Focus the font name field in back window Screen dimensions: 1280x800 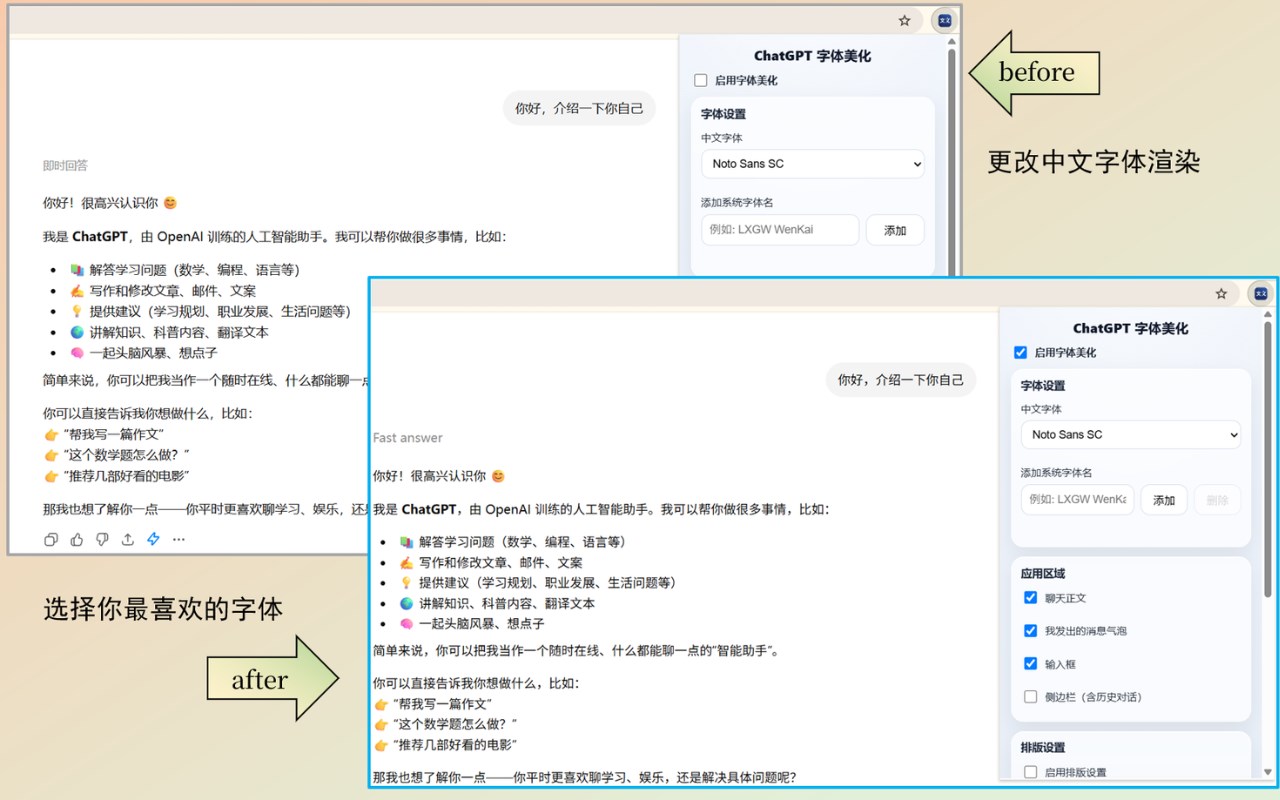point(780,230)
